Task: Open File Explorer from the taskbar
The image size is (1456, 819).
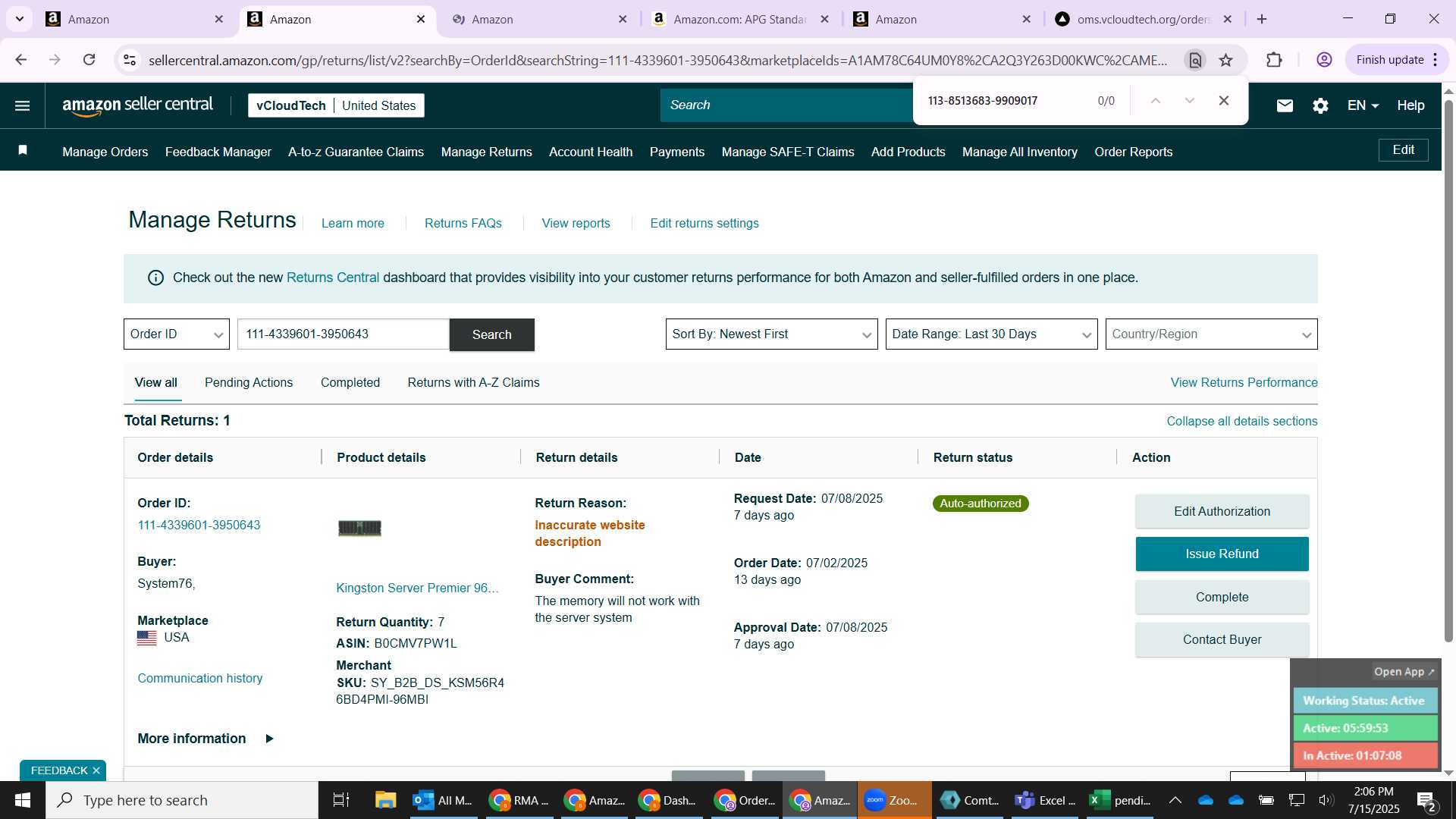Action: pos(385,800)
